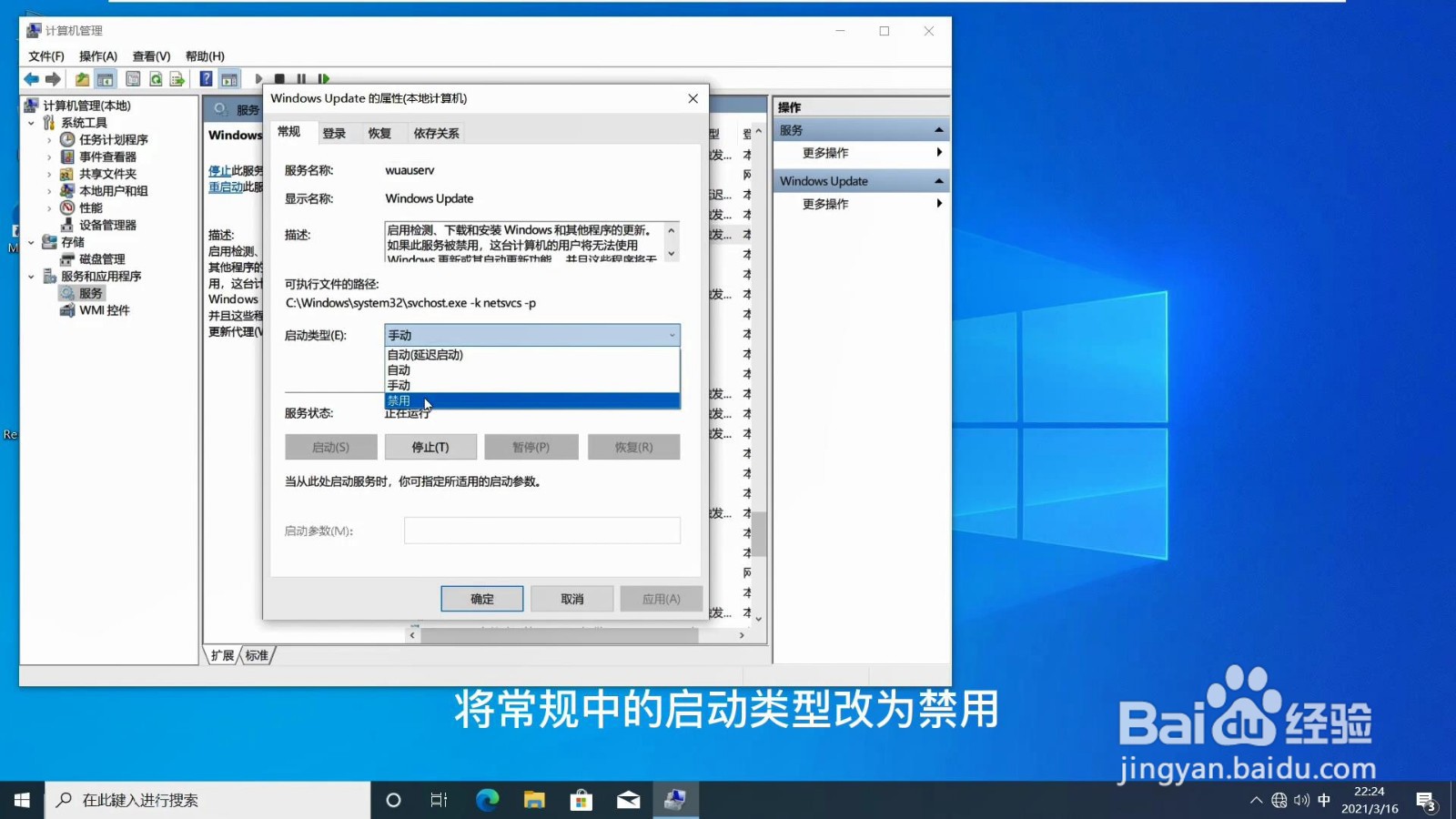Click the Restart Service toolbar icon
The image size is (1456, 819).
pyautogui.click(x=323, y=79)
